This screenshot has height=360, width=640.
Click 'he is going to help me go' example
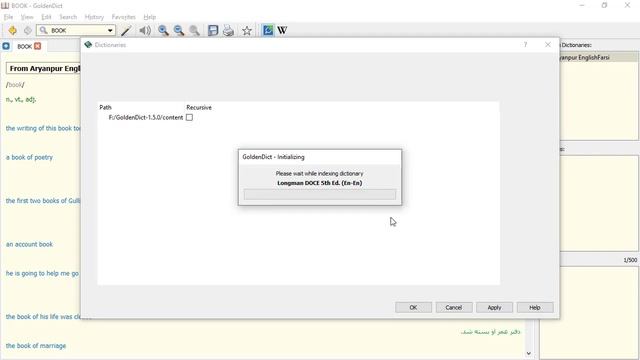pos(42,273)
